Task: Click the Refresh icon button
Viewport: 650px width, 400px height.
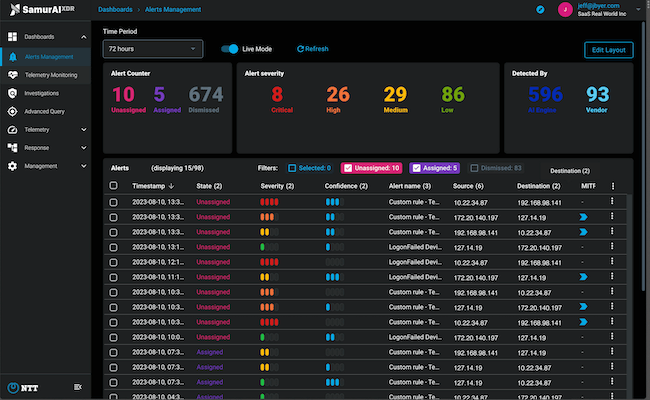Action: pos(301,49)
